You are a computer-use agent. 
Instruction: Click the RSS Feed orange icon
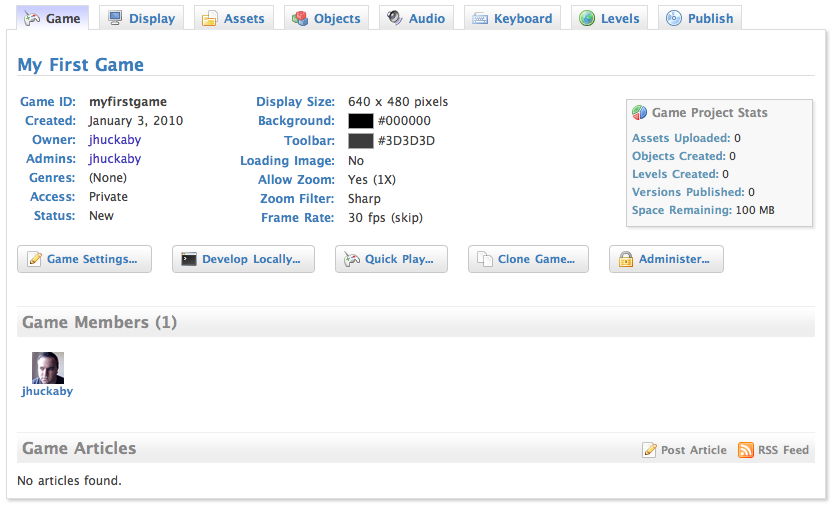click(745, 450)
